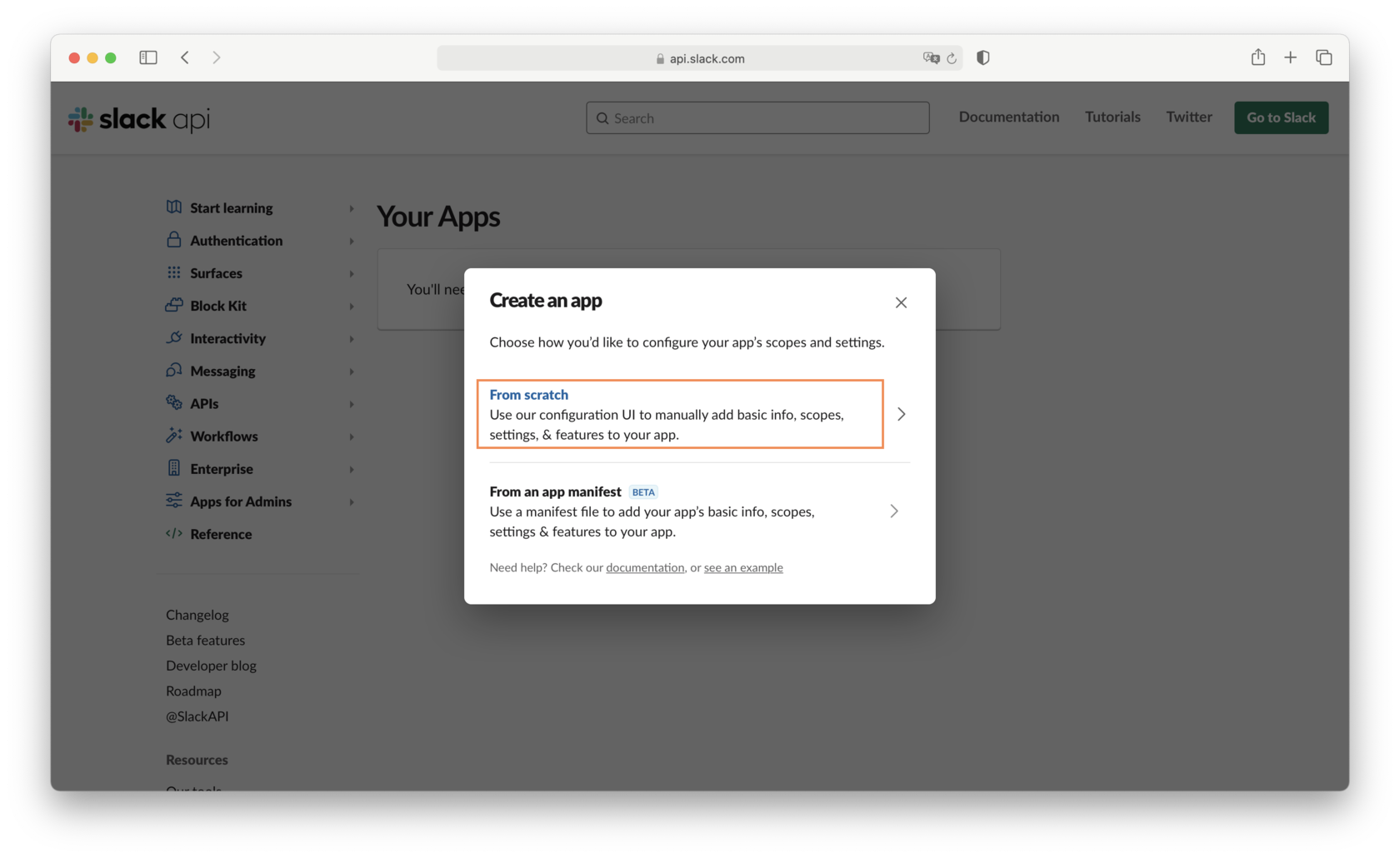1400x858 pixels.
Task: Dismiss the Create an app dialog
Action: click(x=901, y=302)
